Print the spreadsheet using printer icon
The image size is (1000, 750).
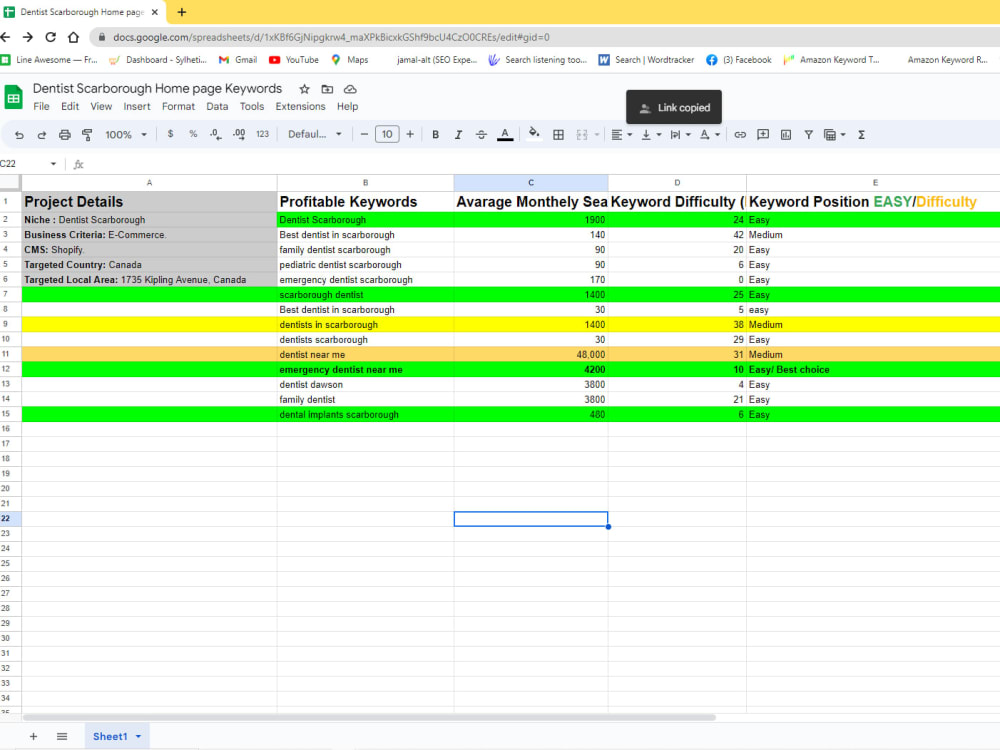(64, 135)
